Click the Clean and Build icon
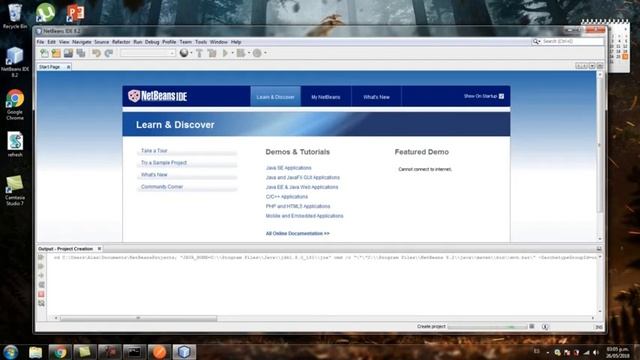The width and height of the screenshot is (640, 360). 212,53
